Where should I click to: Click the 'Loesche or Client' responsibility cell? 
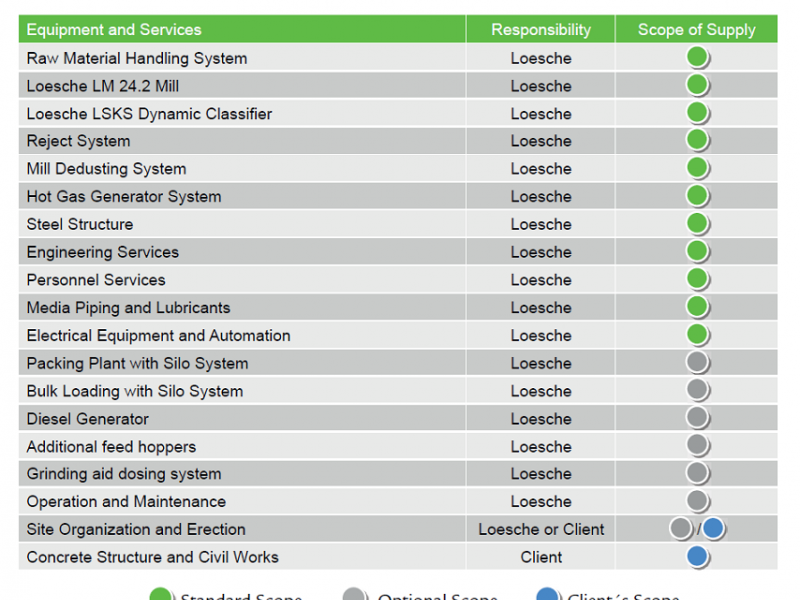[541, 529]
